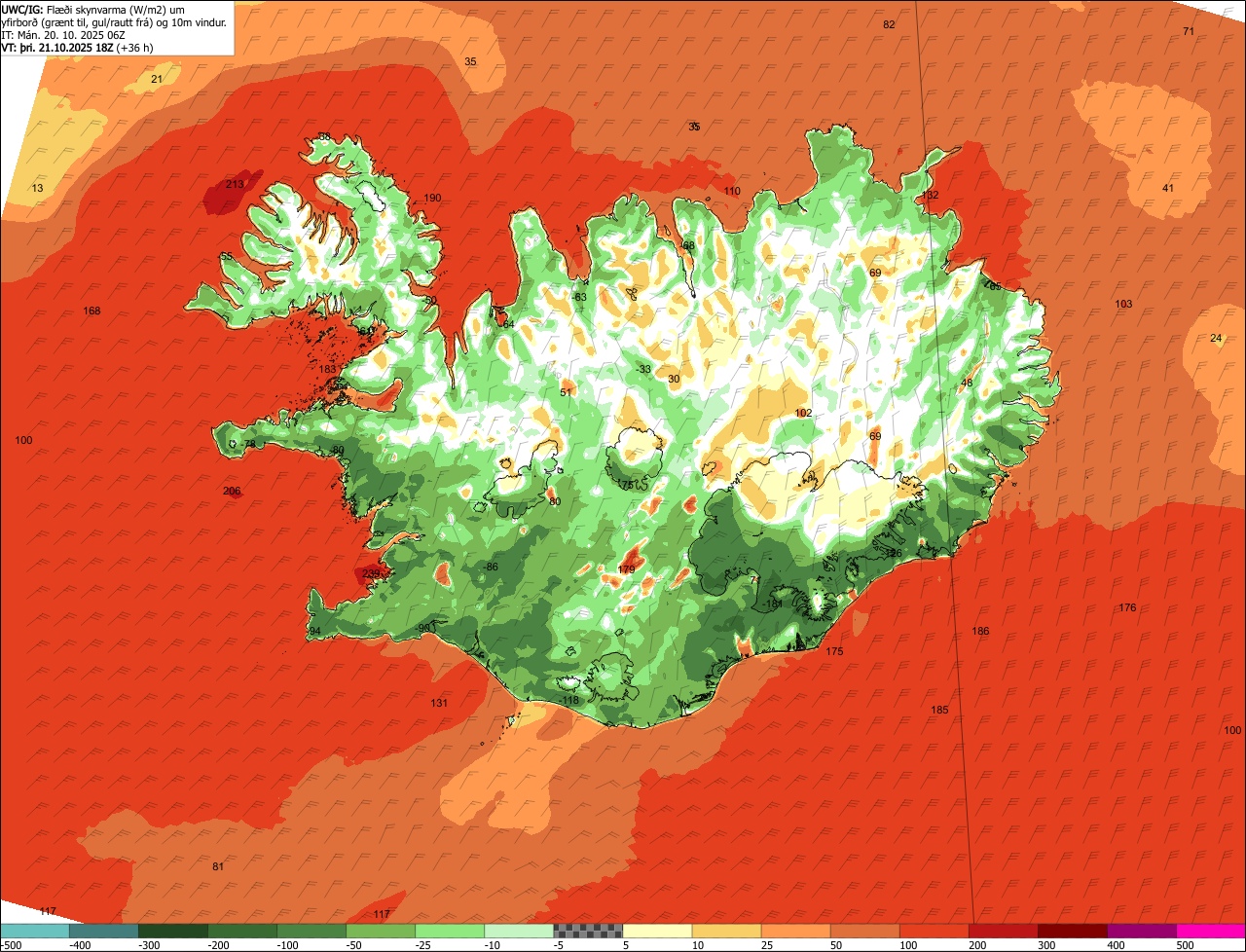Click the pale green -10 to -5 swatch
The image size is (1246, 952).
click(x=518, y=931)
